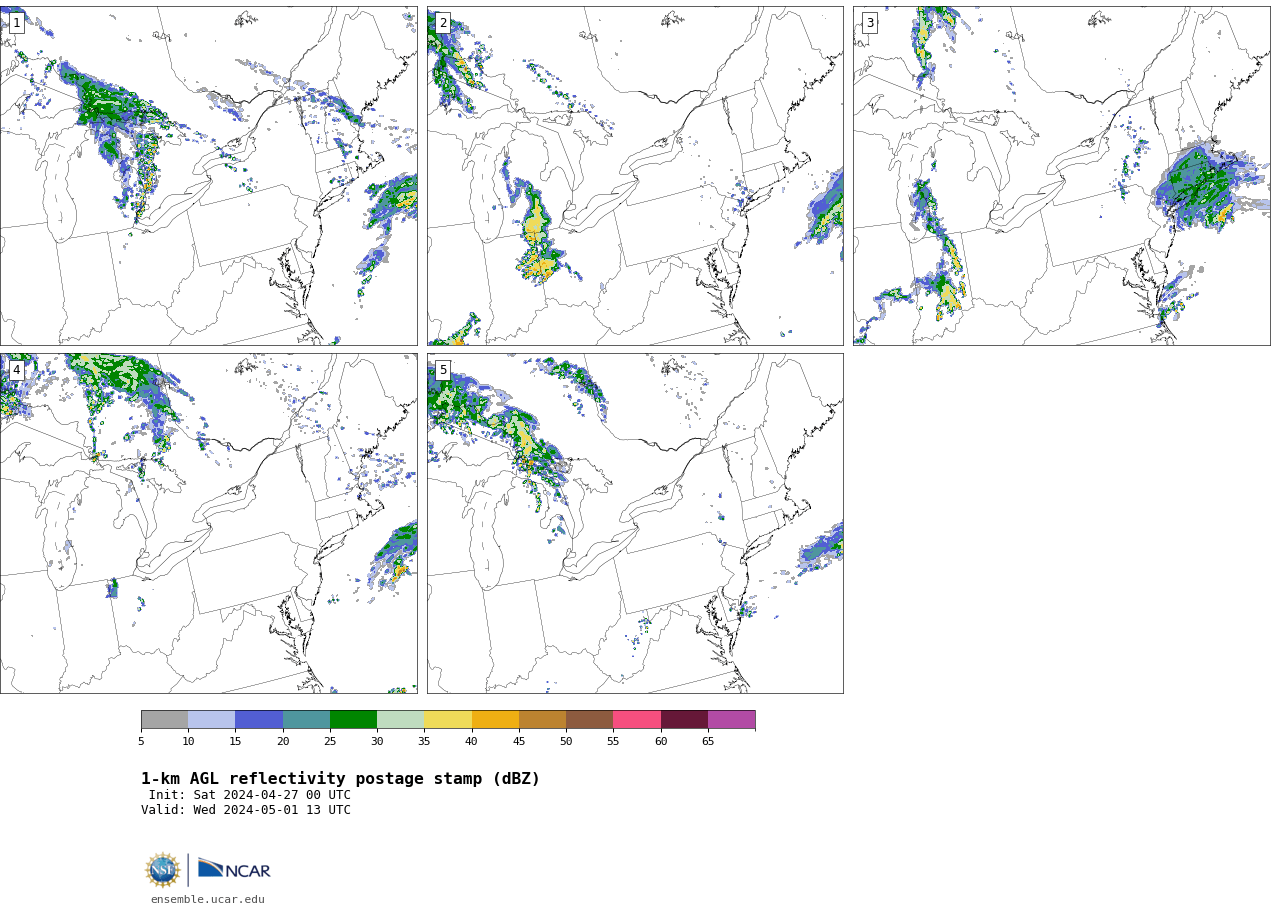Image resolution: width=1280 pixels, height=910 pixels.
Task: Click the colorbar tick label 10
Action: 188,741
